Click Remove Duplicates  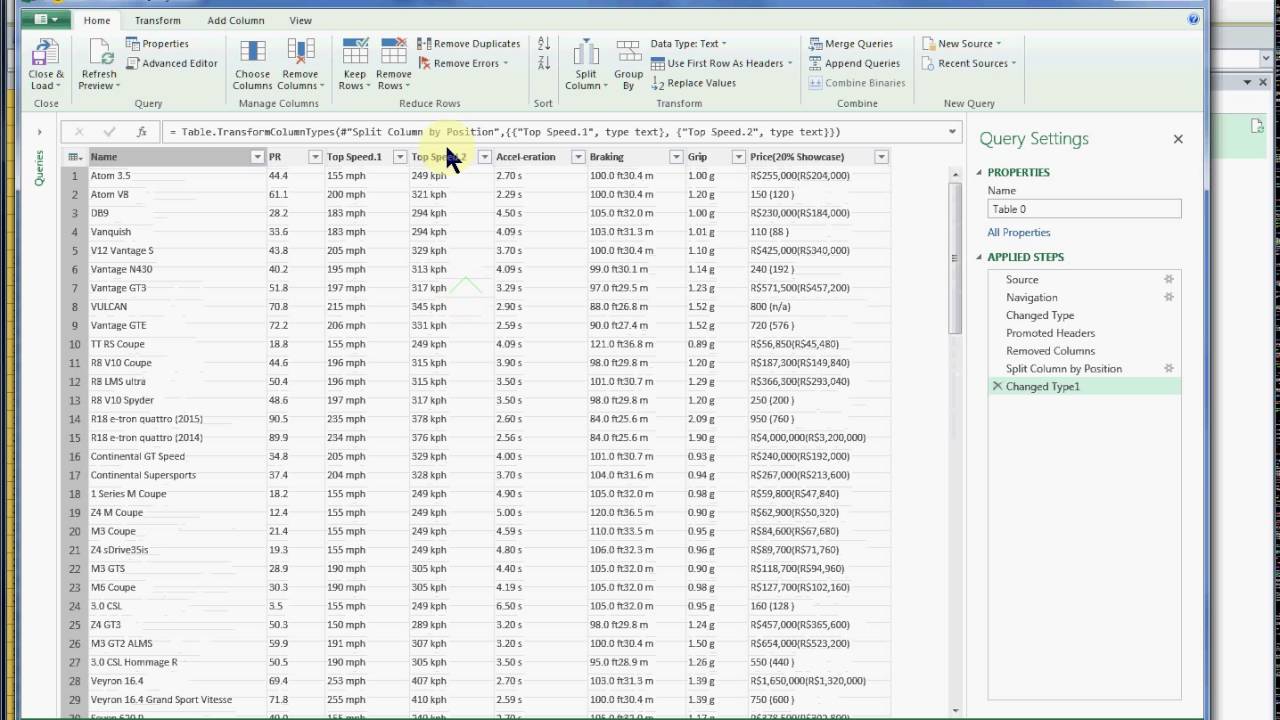tap(468, 44)
